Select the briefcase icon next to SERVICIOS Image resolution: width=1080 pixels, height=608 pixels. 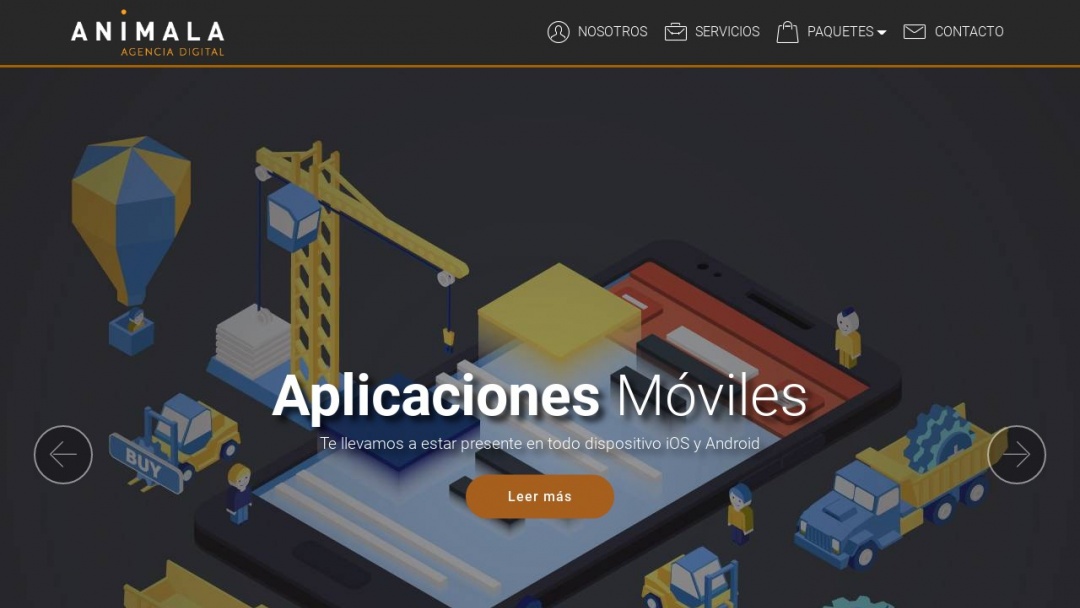click(x=675, y=31)
